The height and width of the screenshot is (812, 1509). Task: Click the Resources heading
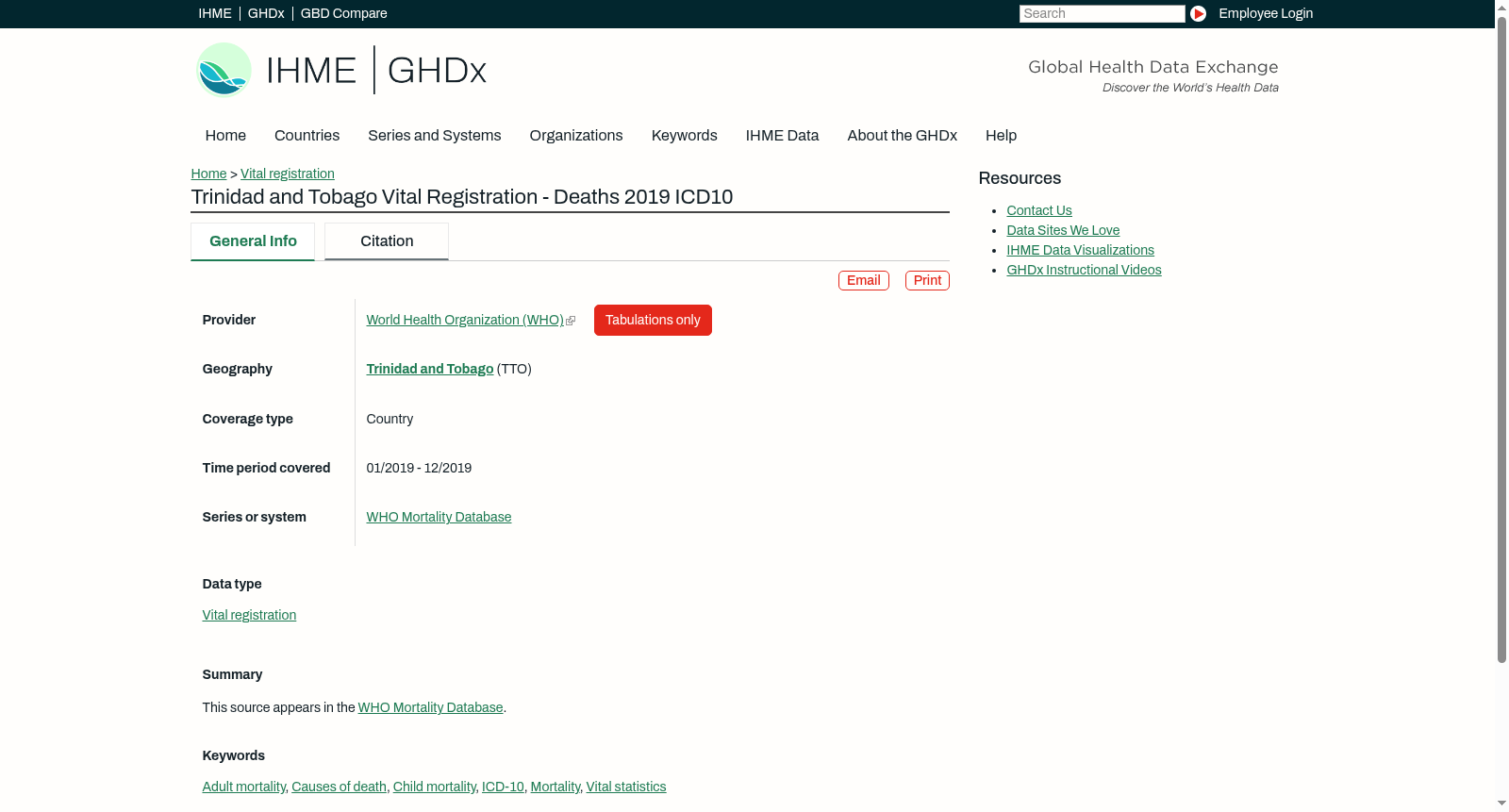[1020, 179]
